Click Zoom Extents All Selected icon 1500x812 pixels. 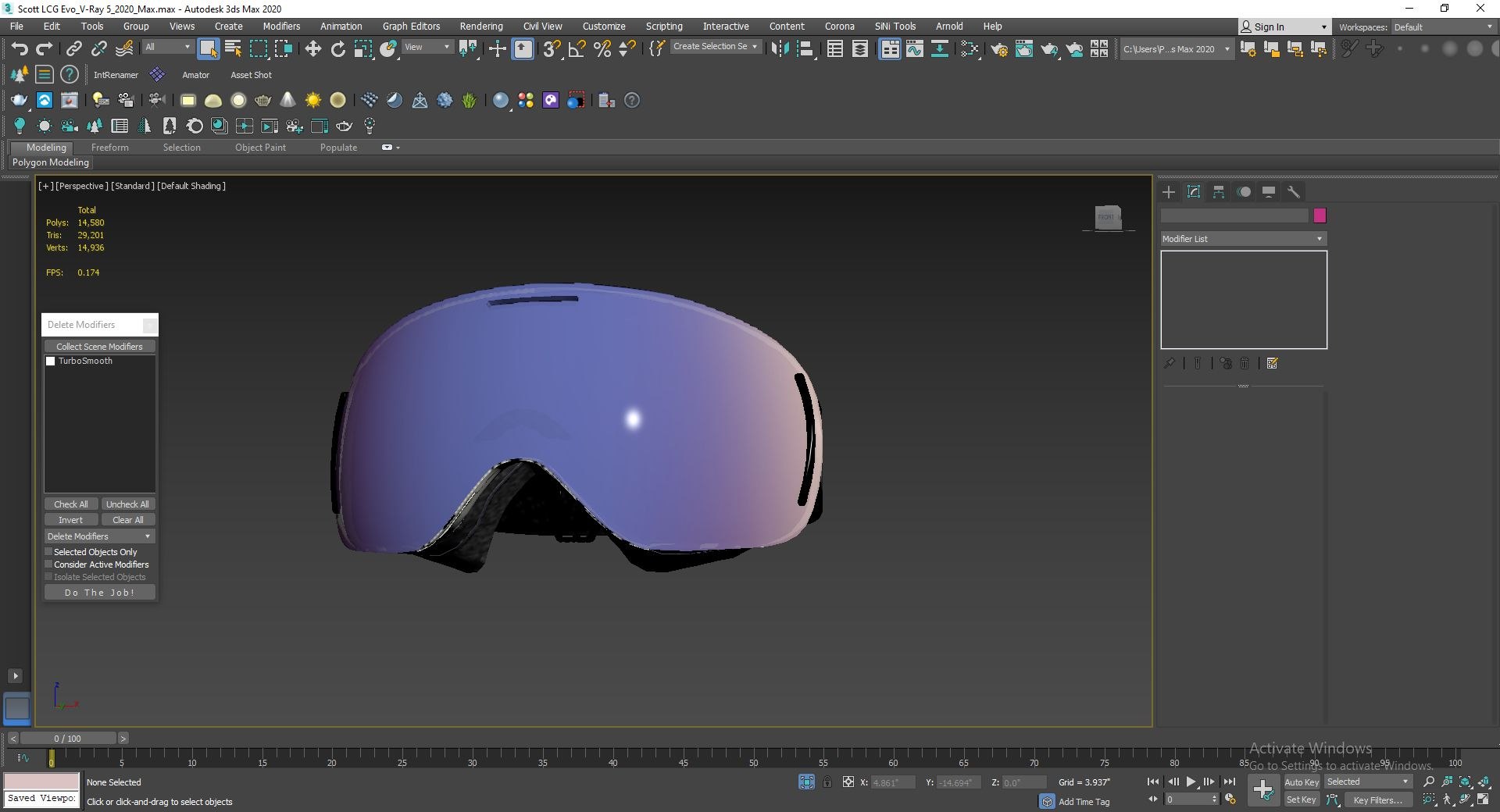1484,782
